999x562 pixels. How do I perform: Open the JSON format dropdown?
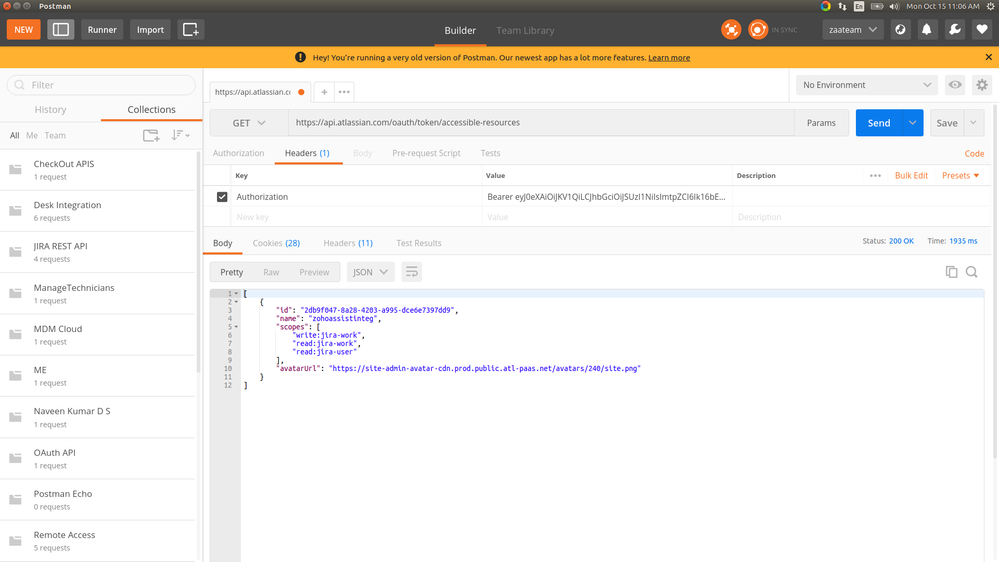[370, 272]
